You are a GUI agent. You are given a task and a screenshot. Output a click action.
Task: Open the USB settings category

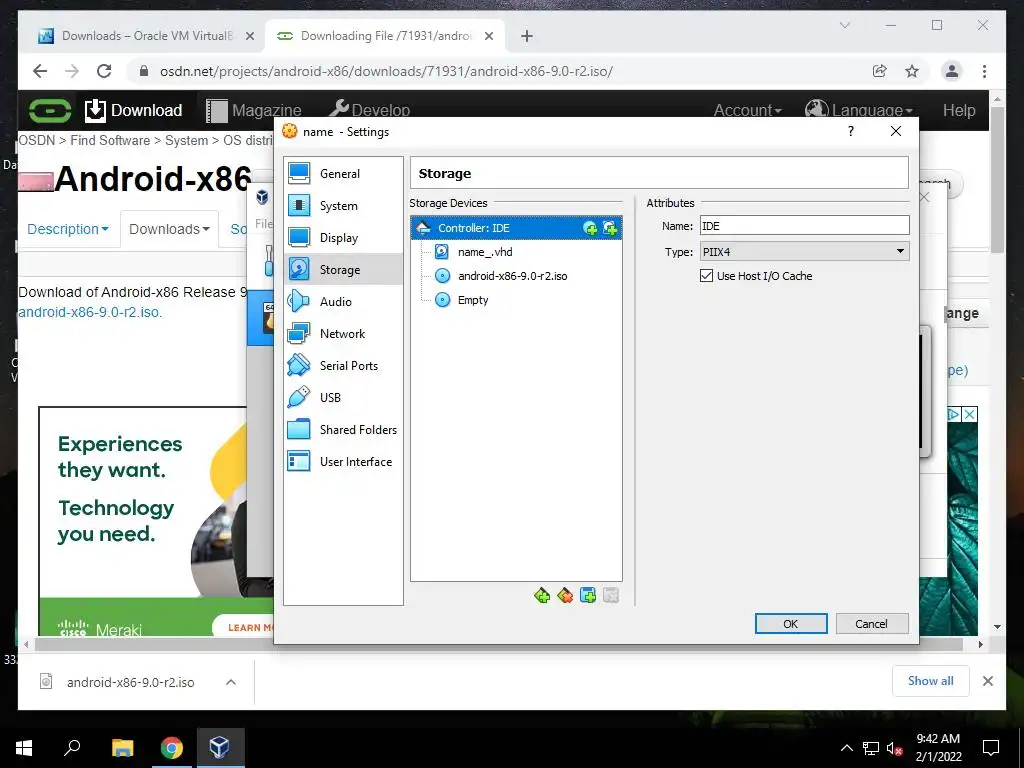point(344,398)
